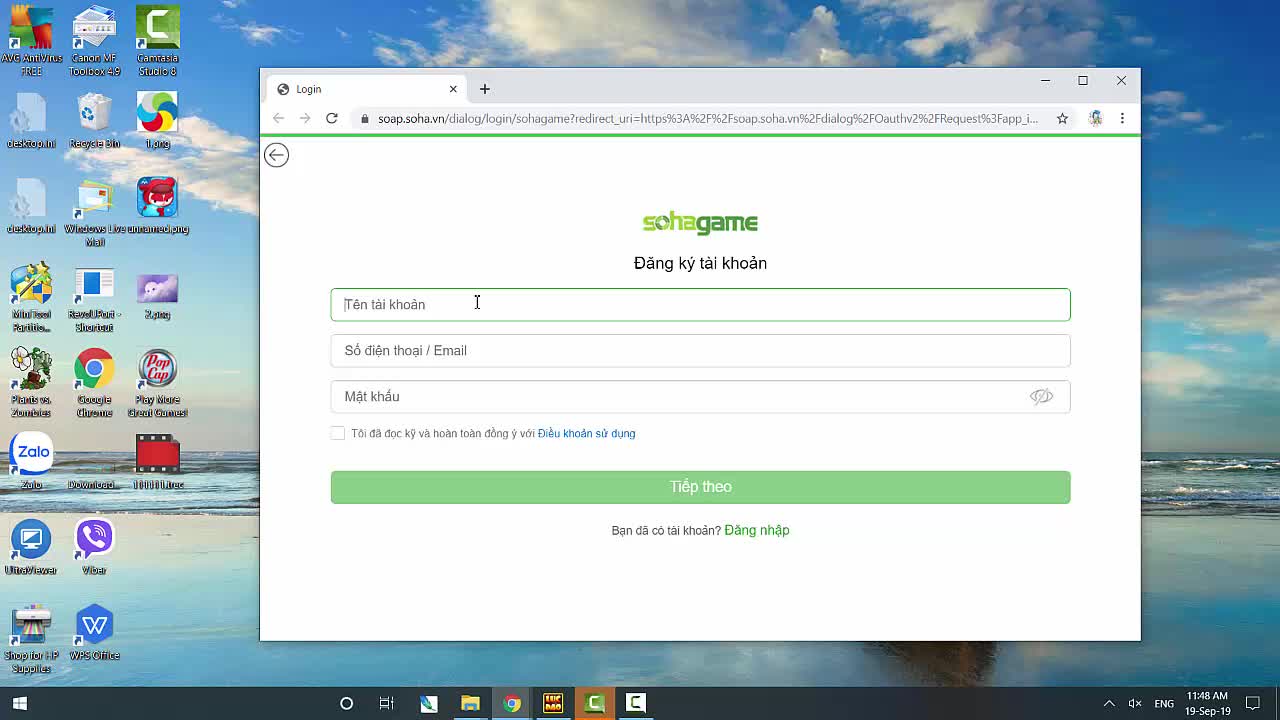Image resolution: width=1280 pixels, height=720 pixels.
Task: Maximize the Chrome window
Action: tap(1083, 80)
